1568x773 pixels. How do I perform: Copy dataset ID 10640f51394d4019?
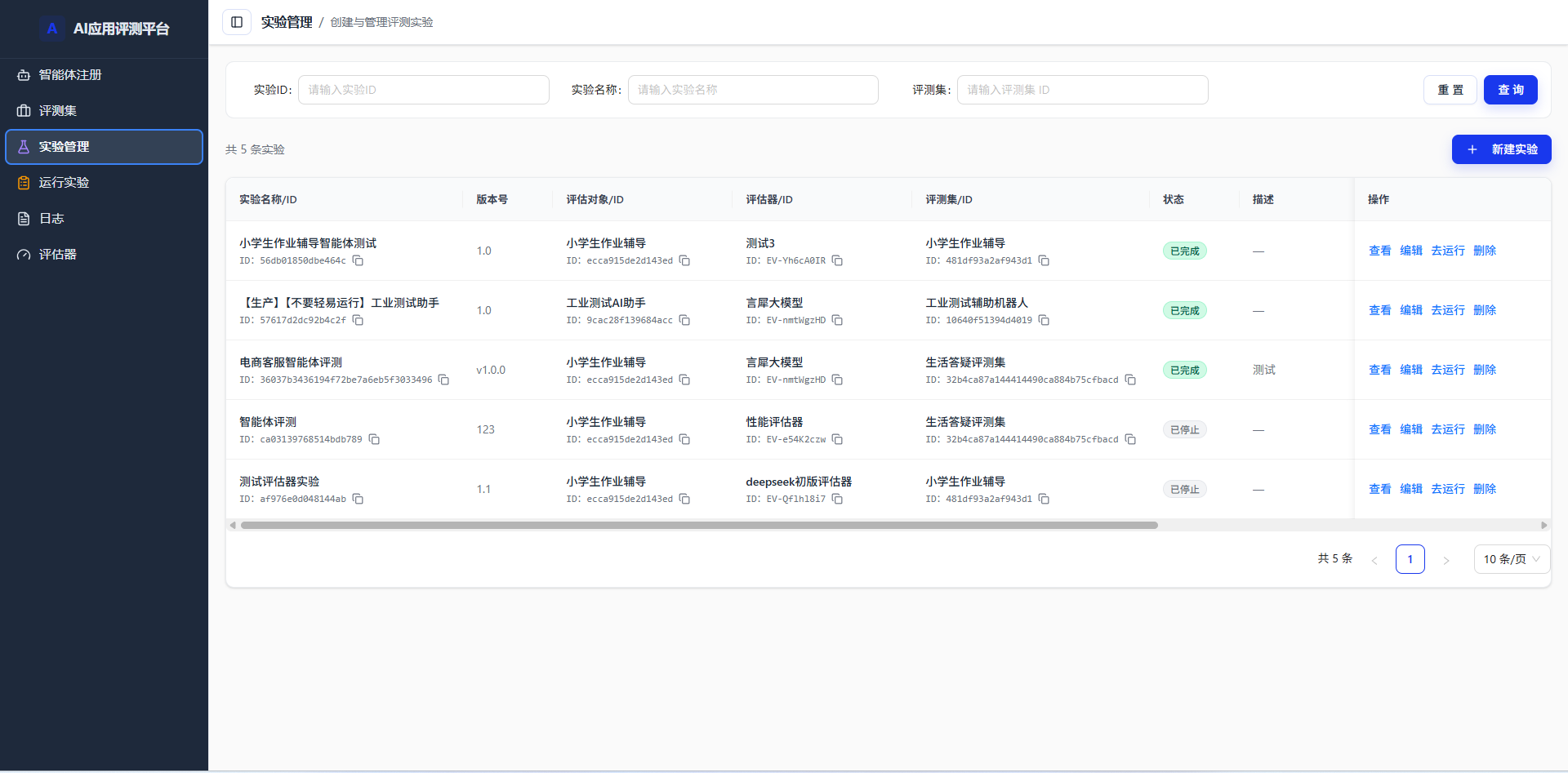(x=1044, y=320)
